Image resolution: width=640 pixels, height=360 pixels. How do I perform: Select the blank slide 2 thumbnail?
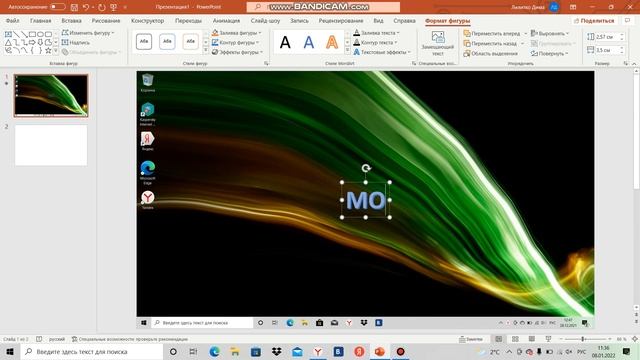[x=51, y=145]
